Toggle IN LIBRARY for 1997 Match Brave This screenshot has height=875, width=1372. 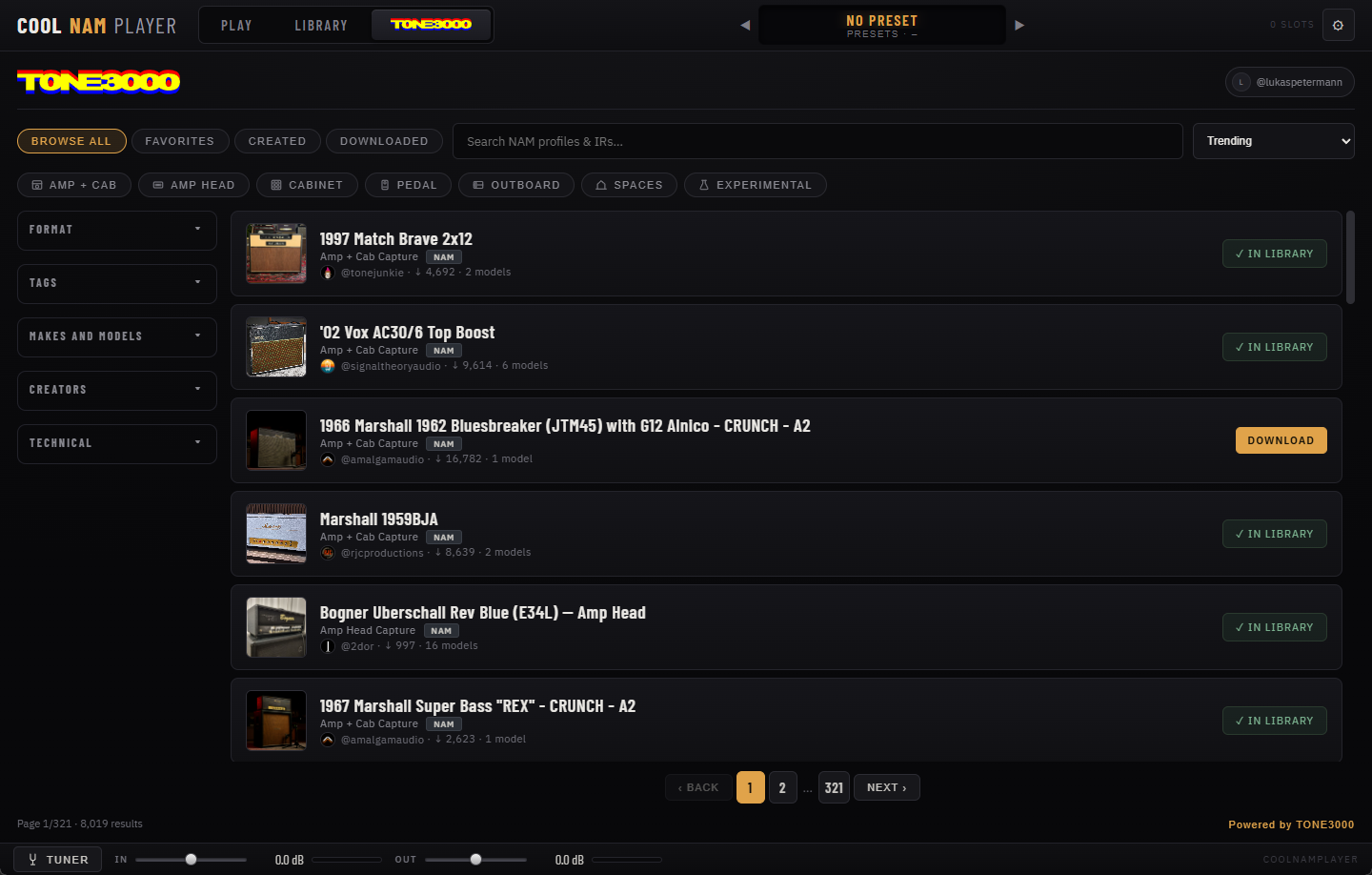pyautogui.click(x=1275, y=254)
